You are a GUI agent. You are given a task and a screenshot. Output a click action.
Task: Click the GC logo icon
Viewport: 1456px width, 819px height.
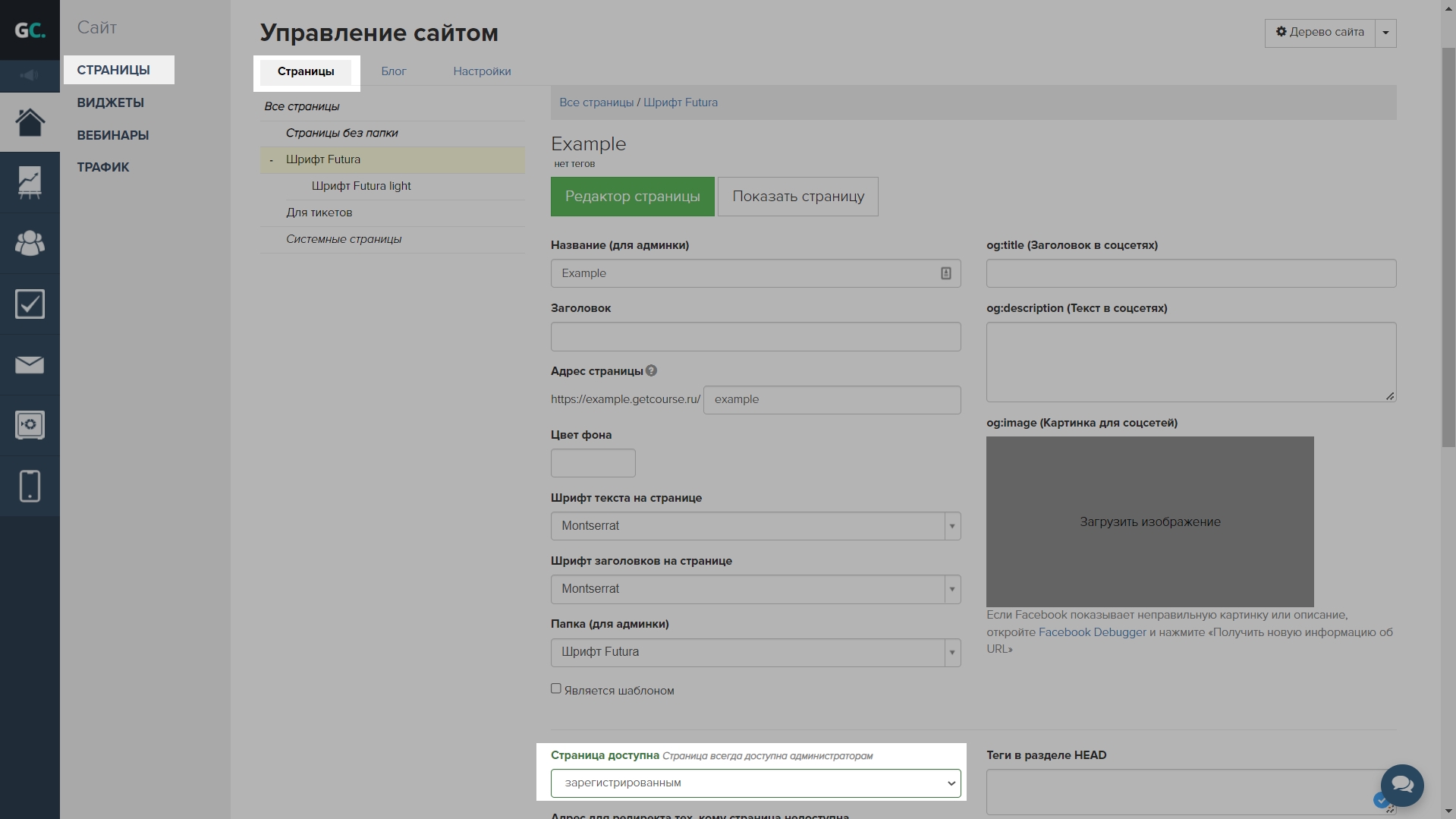[x=30, y=30]
